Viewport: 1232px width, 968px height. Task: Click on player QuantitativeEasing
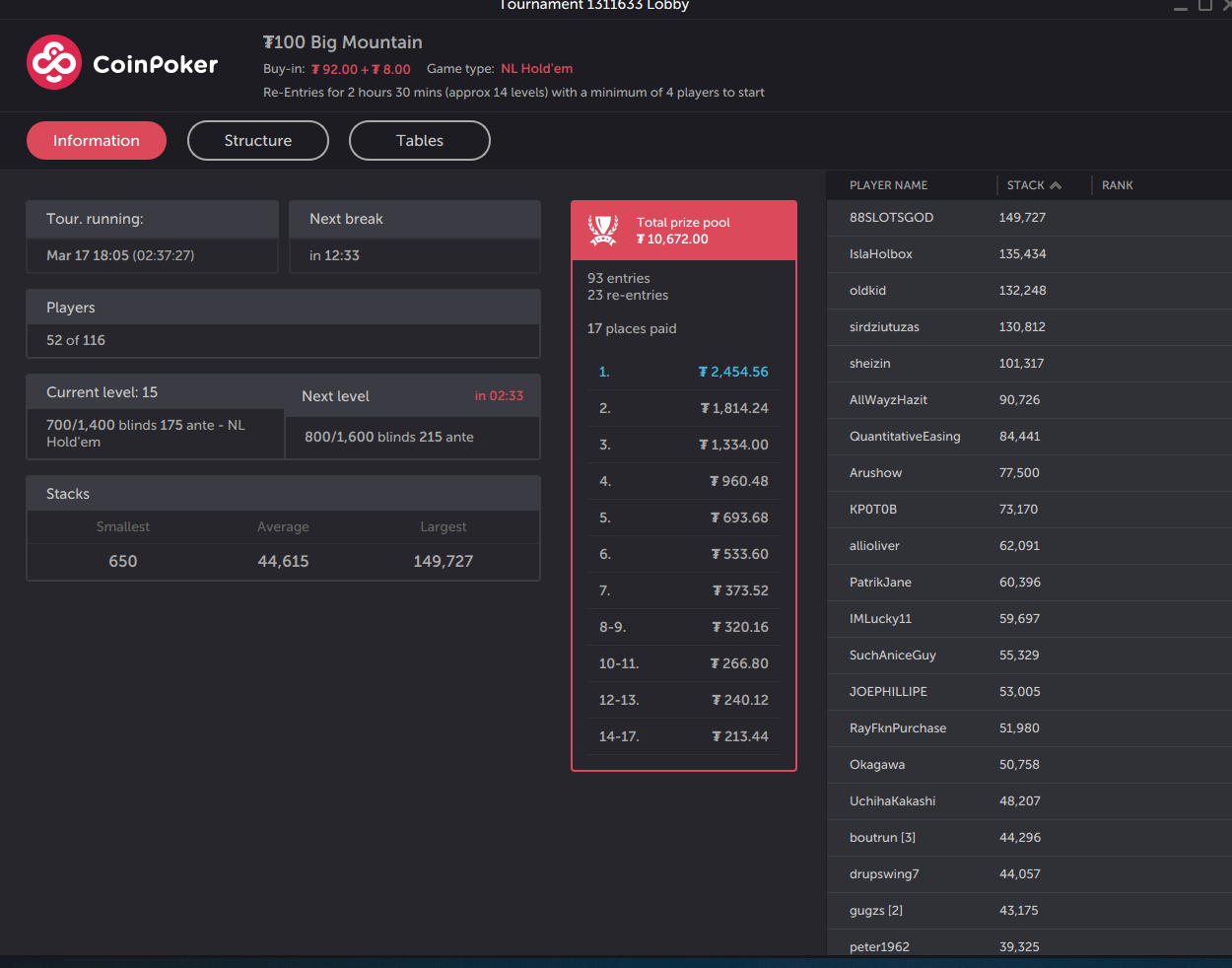[904, 437]
